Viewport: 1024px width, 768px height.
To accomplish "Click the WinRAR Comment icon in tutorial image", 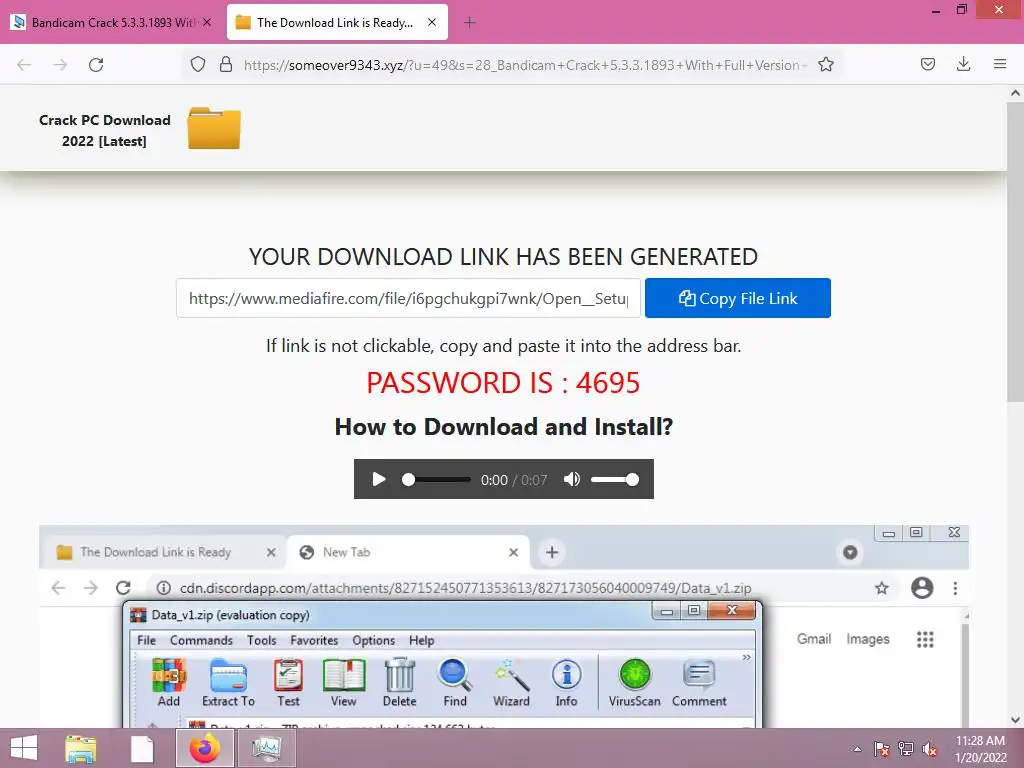I will pos(699,683).
